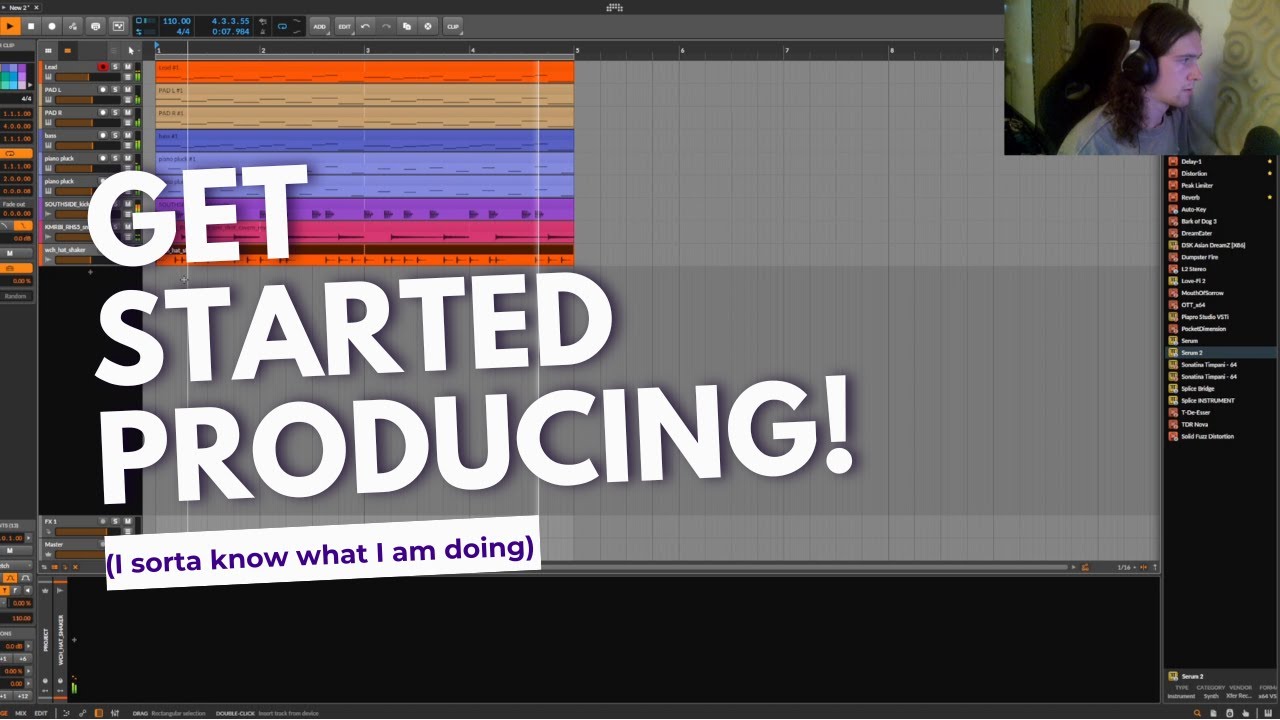Select the pointer tool icon

[131, 50]
